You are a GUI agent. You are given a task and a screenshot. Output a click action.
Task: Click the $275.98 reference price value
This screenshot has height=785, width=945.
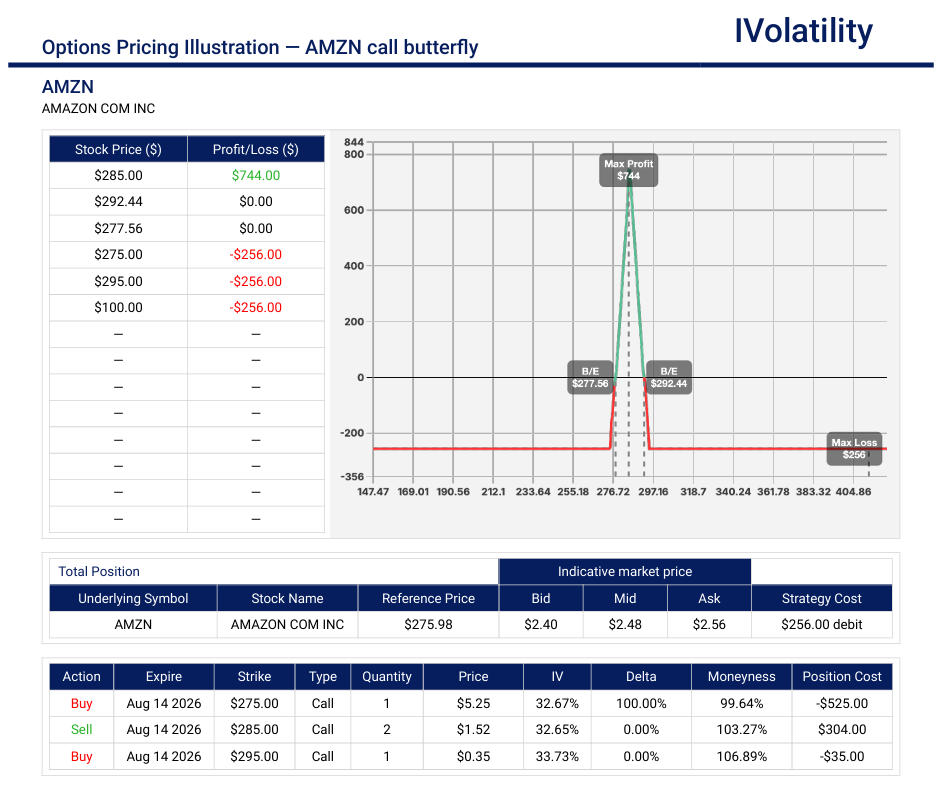coord(428,624)
